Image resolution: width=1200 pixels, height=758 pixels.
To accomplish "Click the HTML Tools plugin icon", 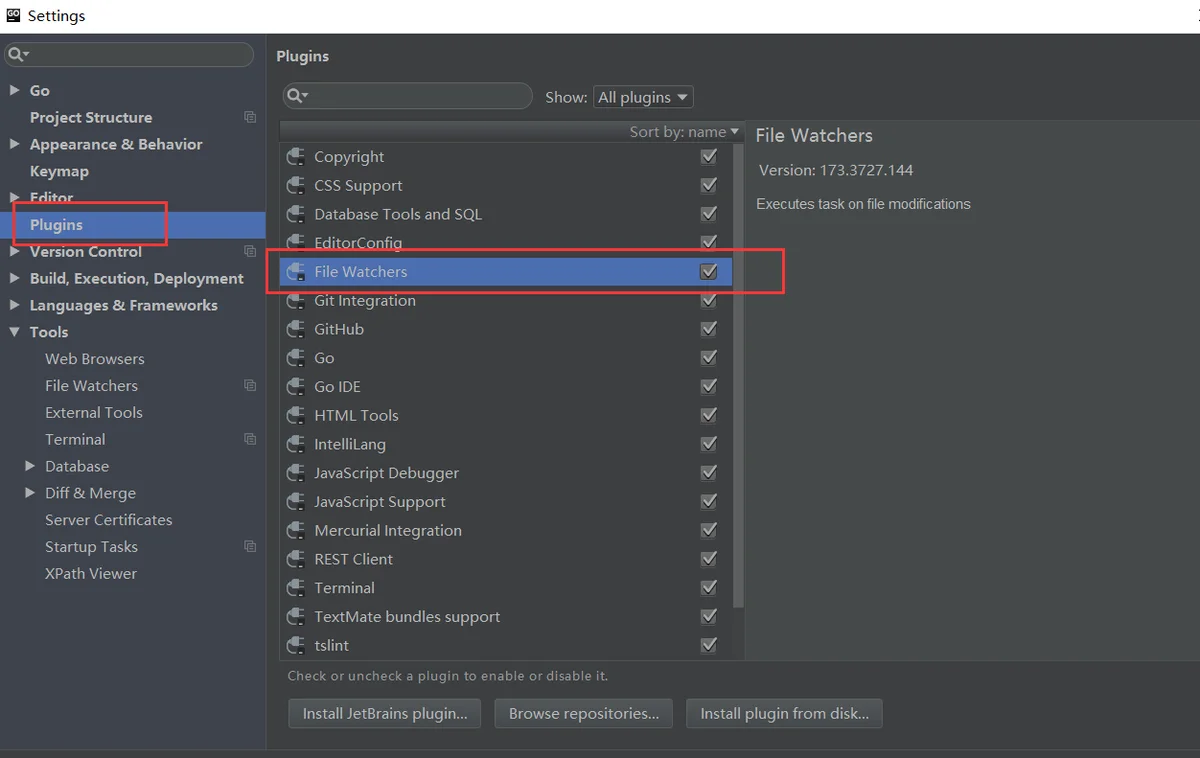I will pyautogui.click(x=295, y=416).
